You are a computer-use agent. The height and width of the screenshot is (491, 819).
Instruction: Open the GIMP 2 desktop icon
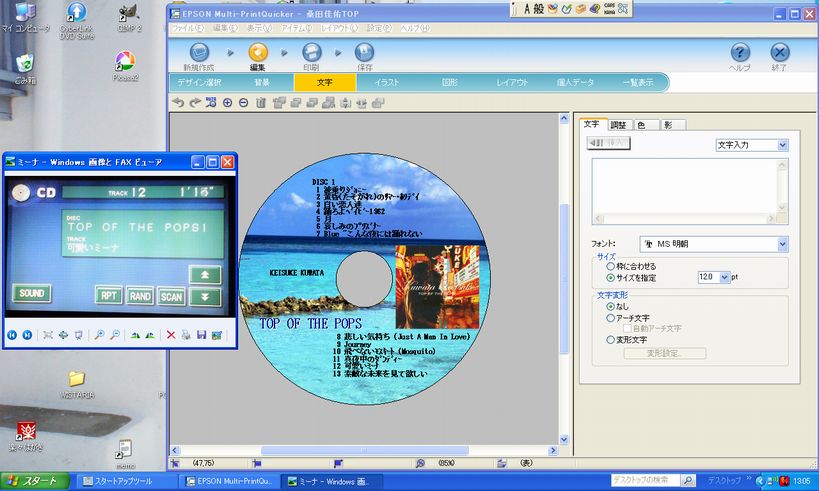tap(129, 18)
